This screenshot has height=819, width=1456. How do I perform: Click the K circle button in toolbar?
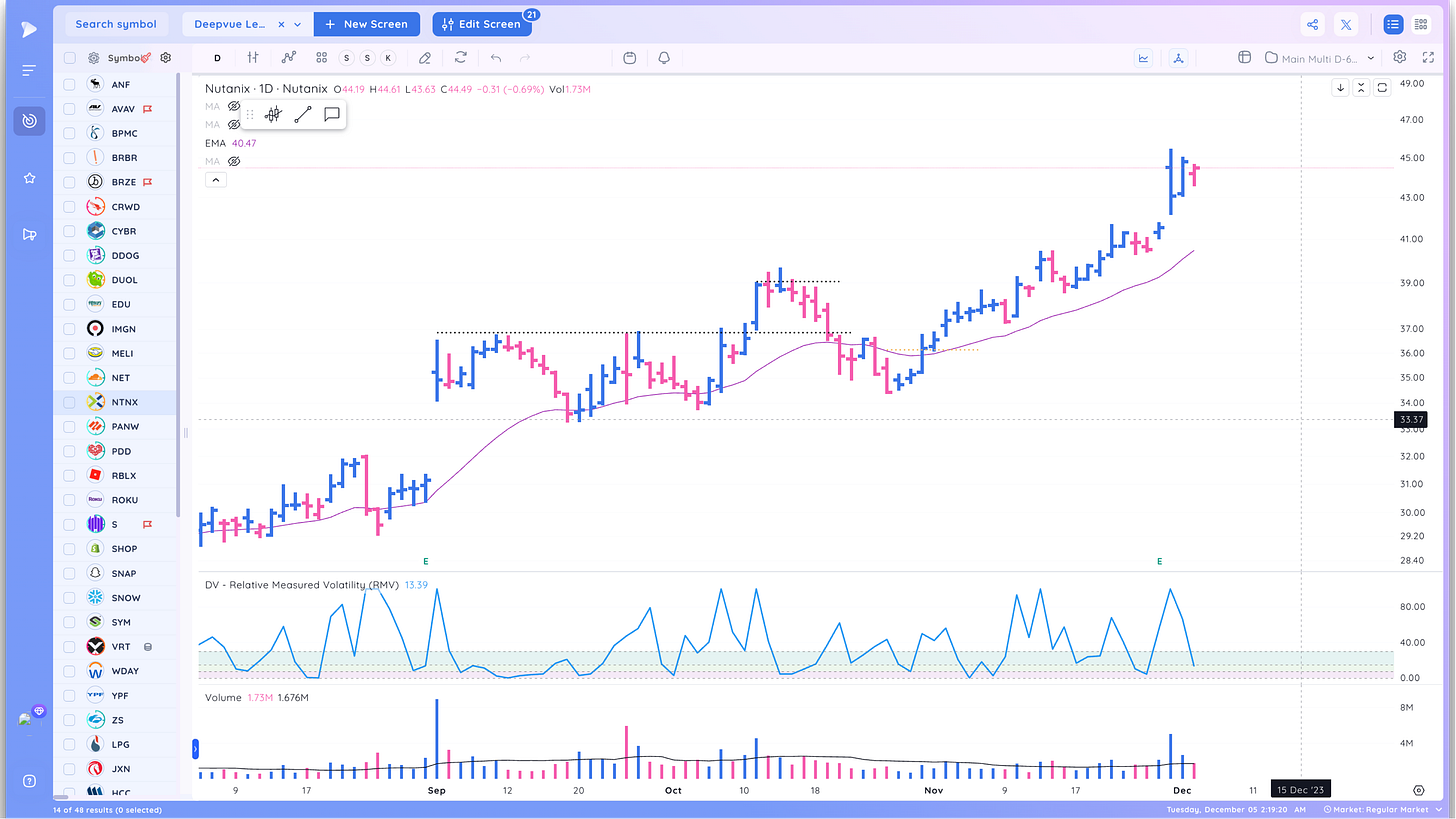coord(388,58)
